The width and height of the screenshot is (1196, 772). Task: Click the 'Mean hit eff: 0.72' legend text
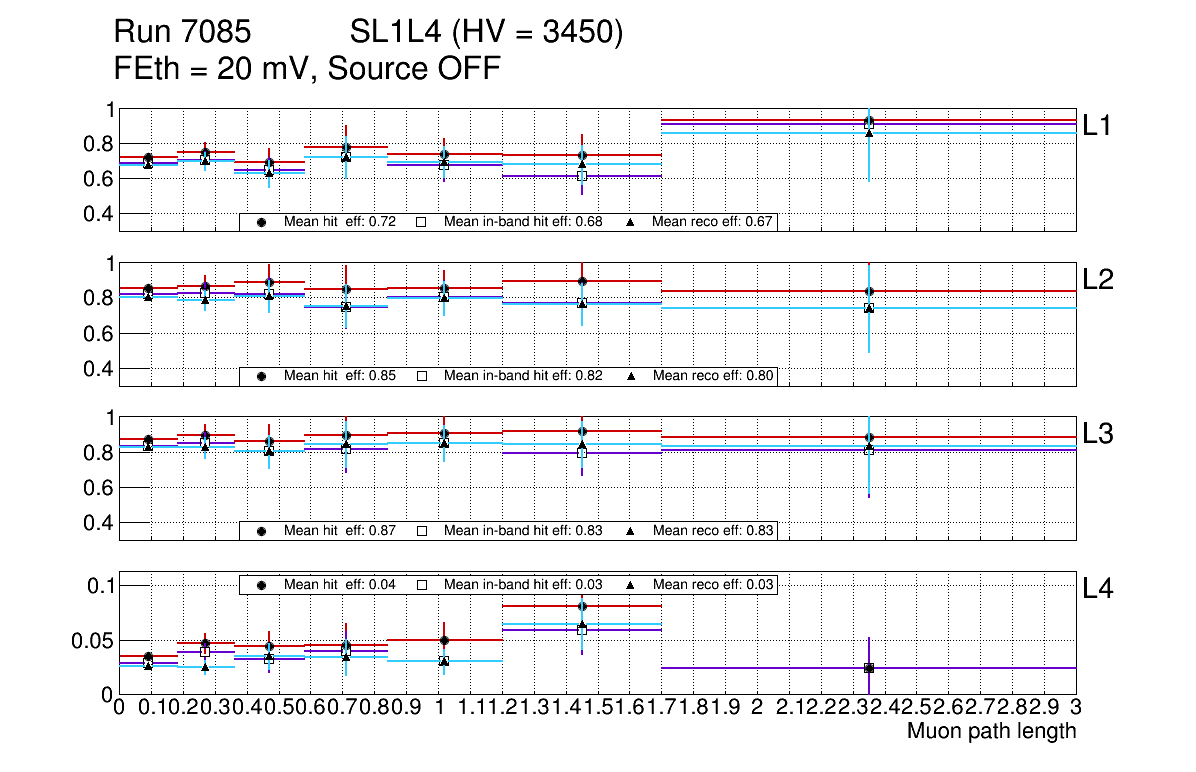[341, 222]
